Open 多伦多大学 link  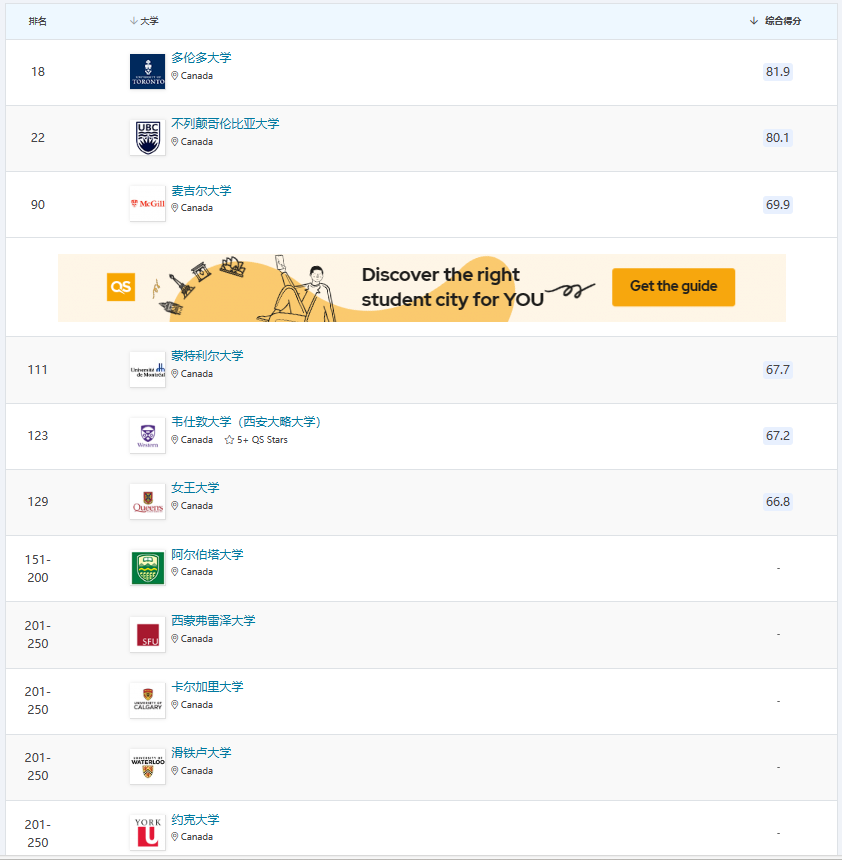201,58
